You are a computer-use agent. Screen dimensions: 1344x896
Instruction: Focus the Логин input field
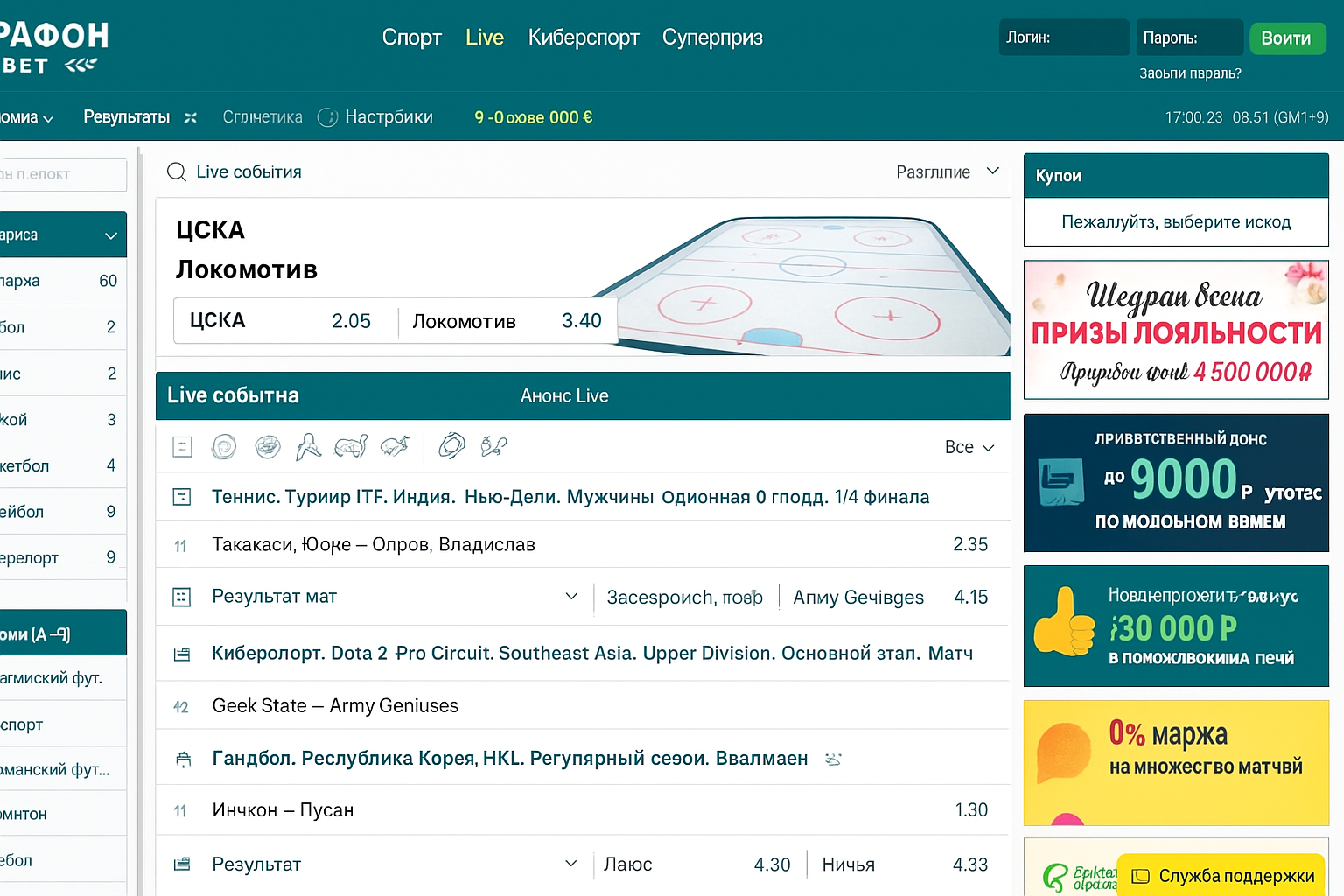[x=1064, y=38]
